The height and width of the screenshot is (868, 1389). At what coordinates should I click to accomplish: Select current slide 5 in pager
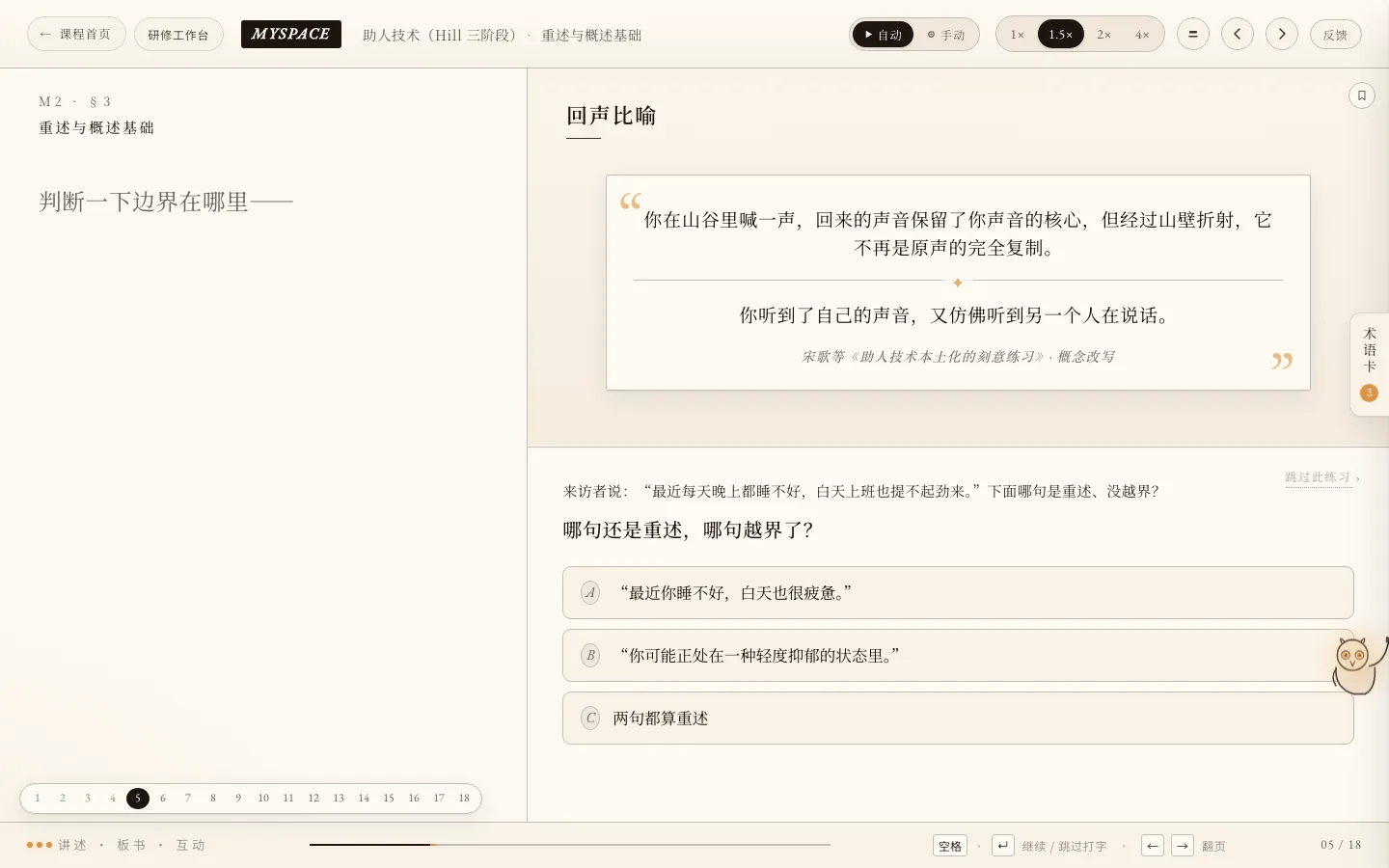(138, 798)
